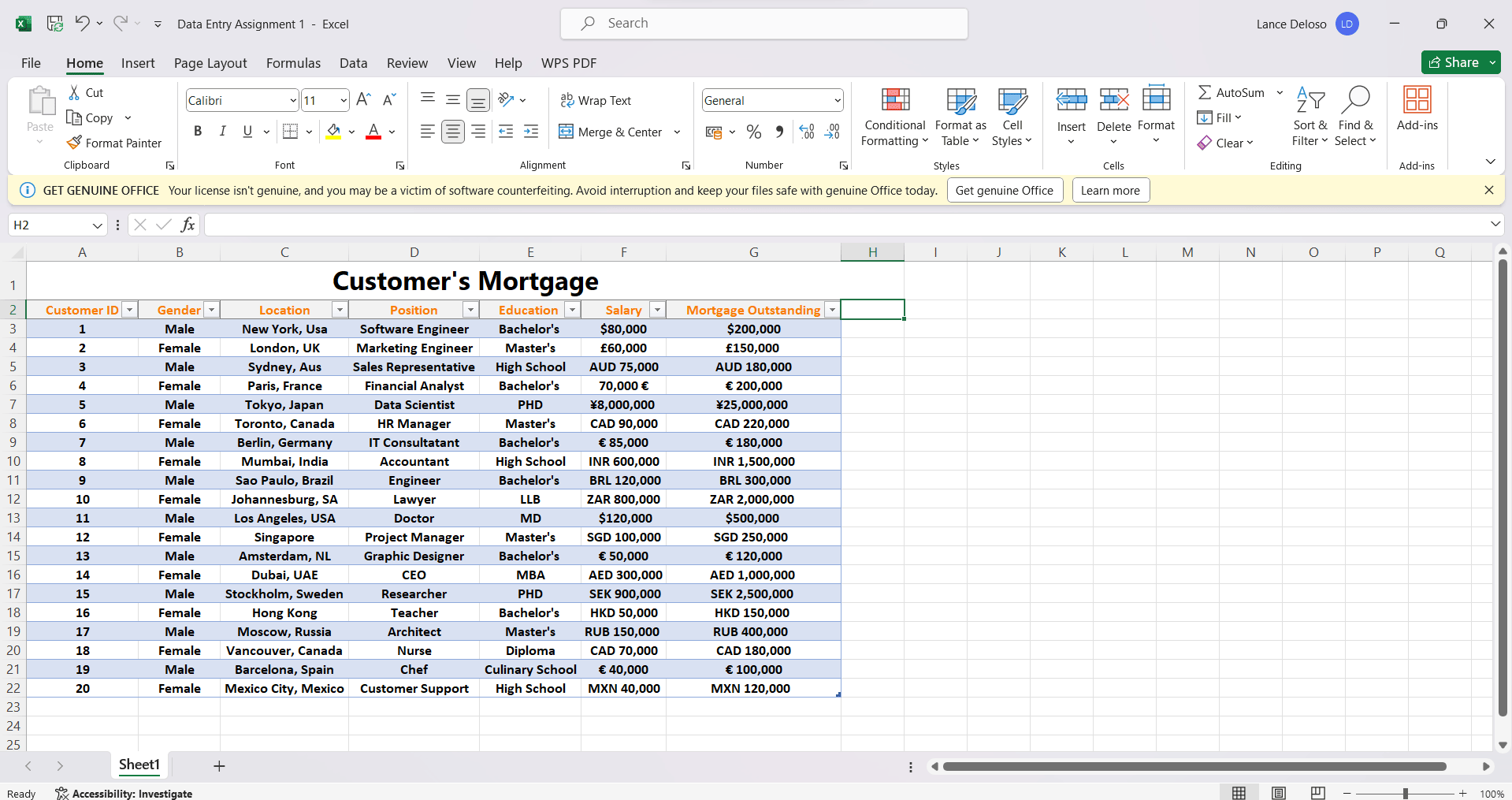Toggle Align Right

coord(478,132)
